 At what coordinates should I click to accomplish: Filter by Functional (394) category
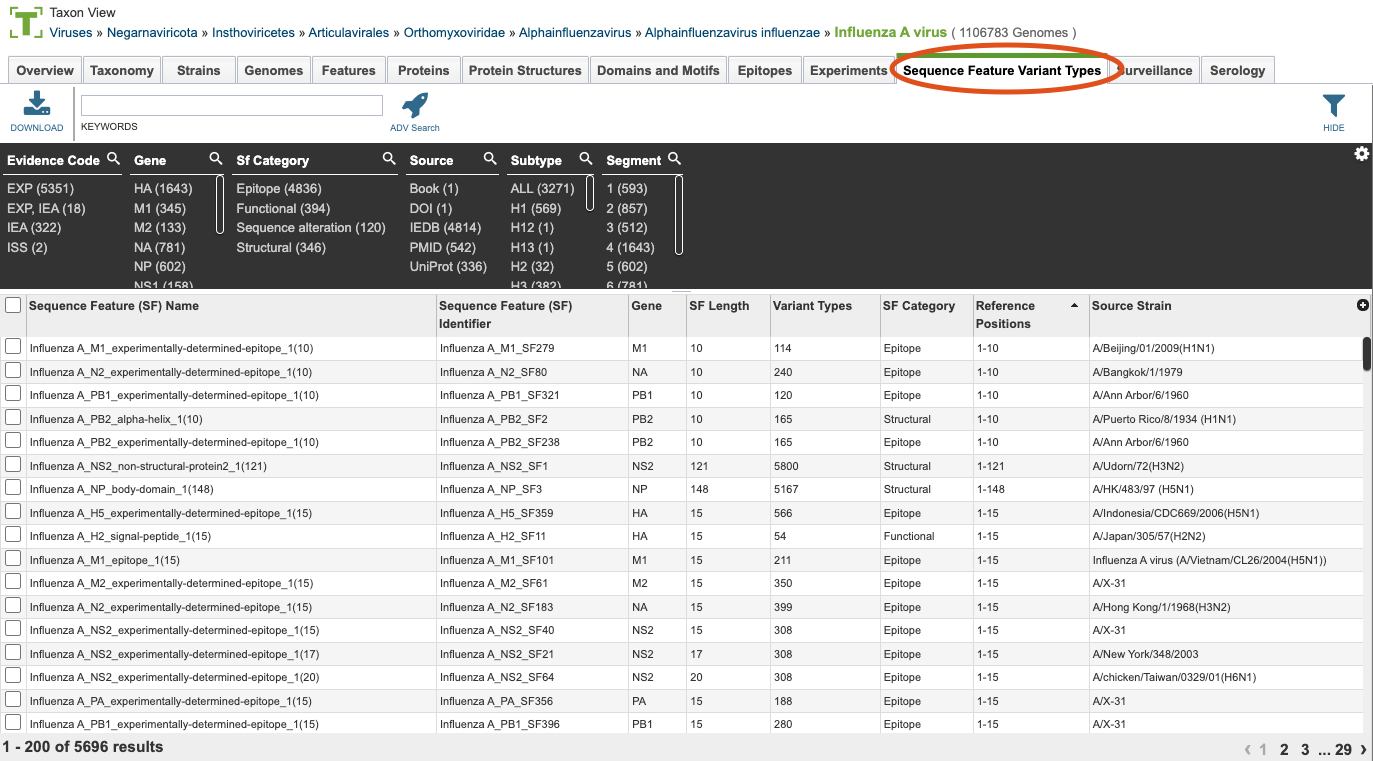point(283,209)
